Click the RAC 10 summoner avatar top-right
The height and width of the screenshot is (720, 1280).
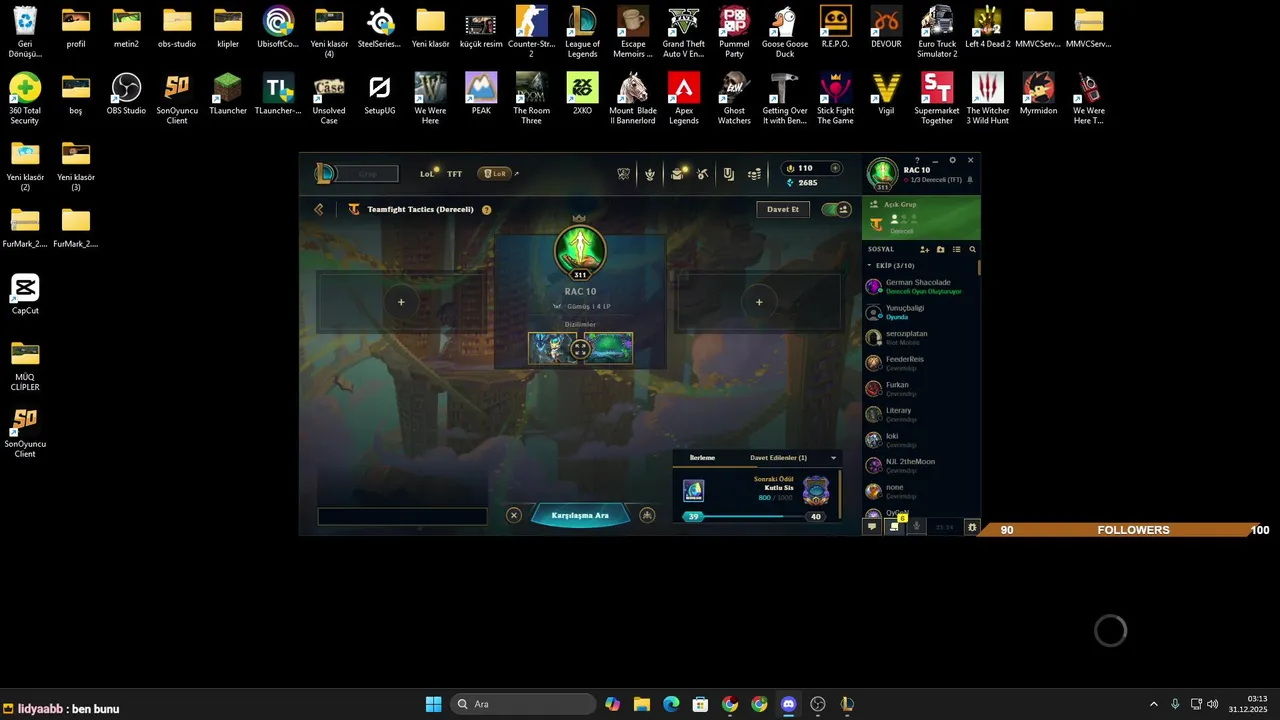pos(882,173)
